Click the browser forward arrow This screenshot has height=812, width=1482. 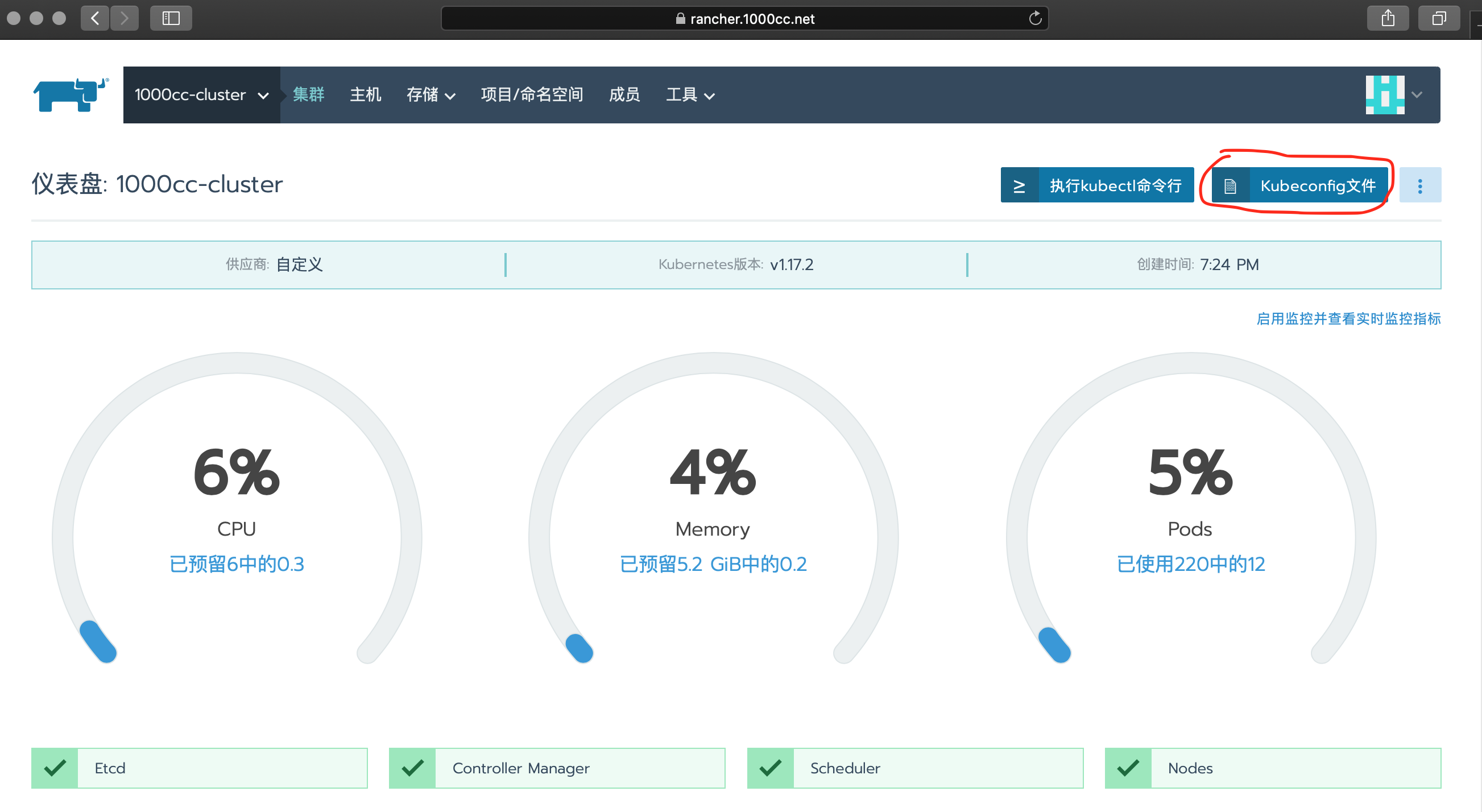point(125,18)
